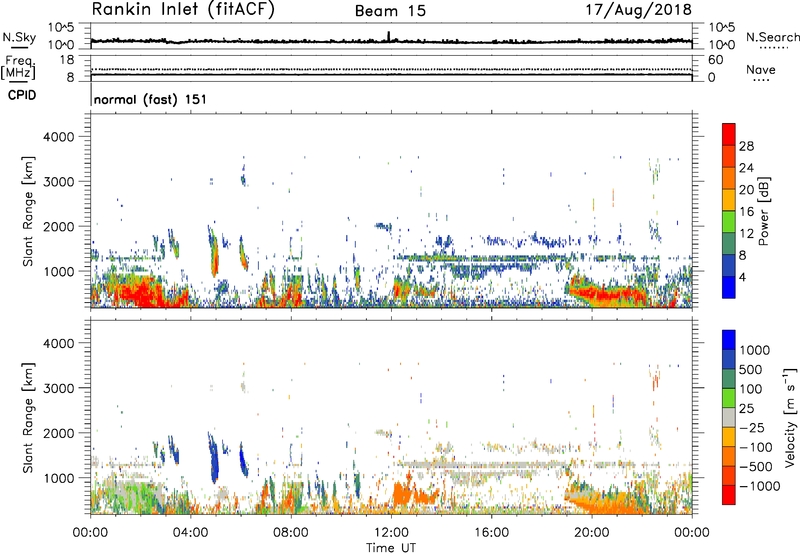800x554 pixels.
Task: Click the "18" frequency axis tick
Action: point(67,60)
